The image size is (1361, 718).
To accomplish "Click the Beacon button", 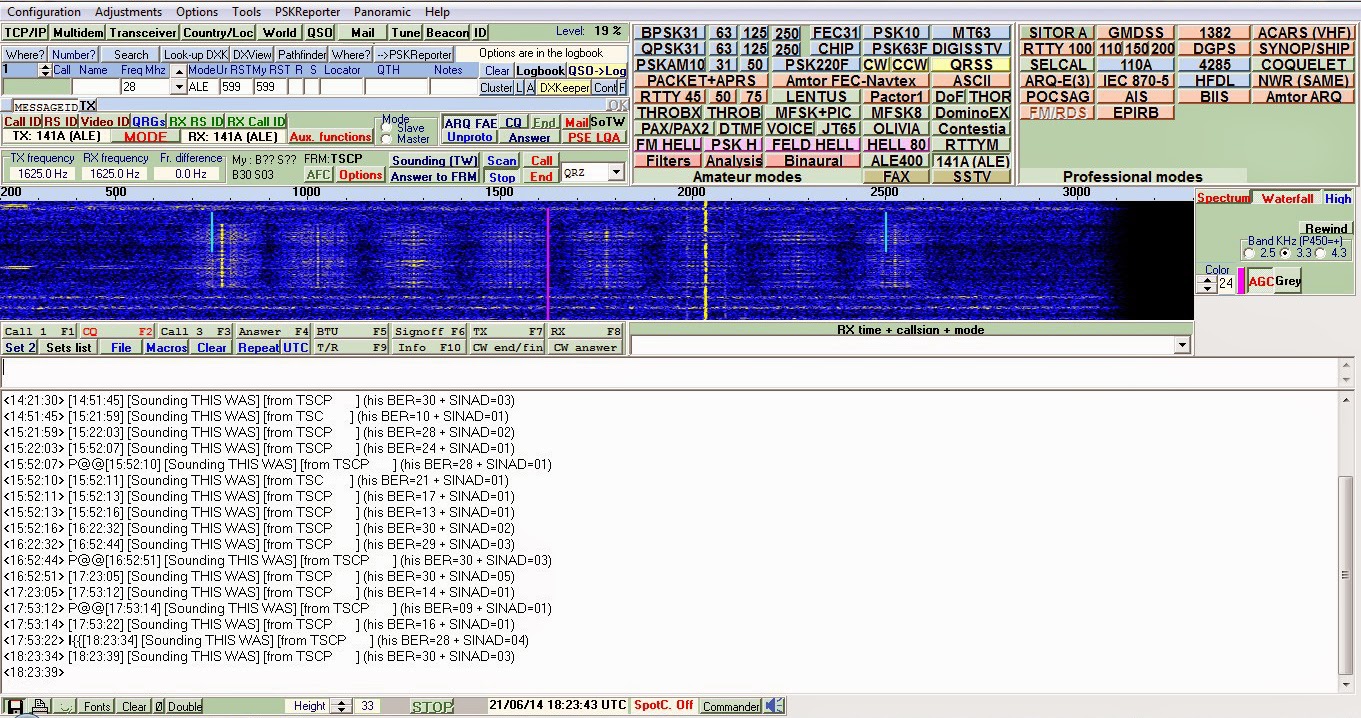I will pyautogui.click(x=447, y=33).
